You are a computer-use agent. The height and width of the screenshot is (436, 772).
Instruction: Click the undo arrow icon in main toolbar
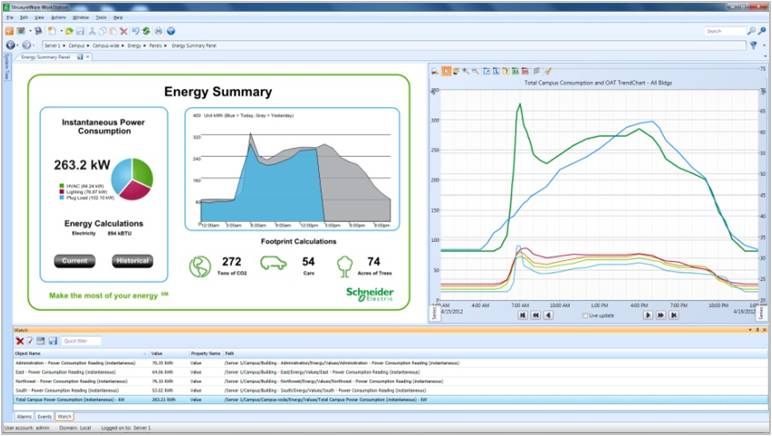[x=135, y=31]
